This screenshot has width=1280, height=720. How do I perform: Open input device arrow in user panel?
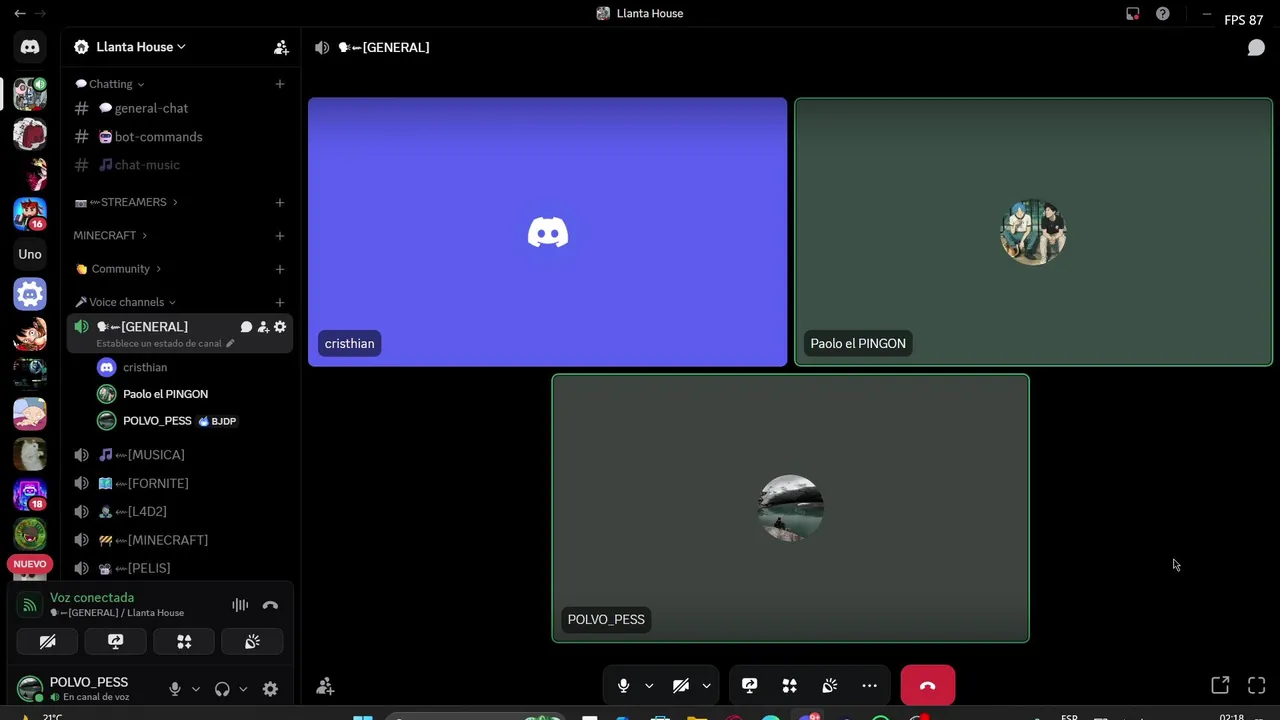click(196, 689)
